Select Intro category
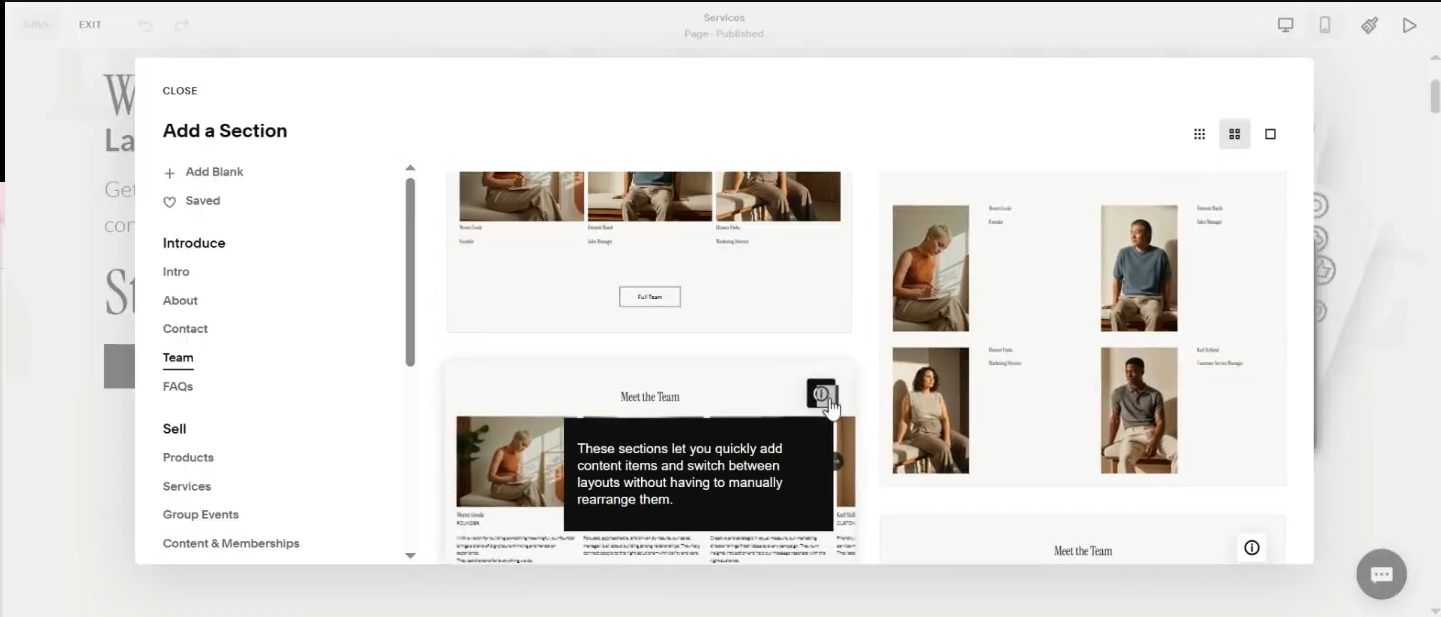1441x617 pixels. tap(176, 272)
